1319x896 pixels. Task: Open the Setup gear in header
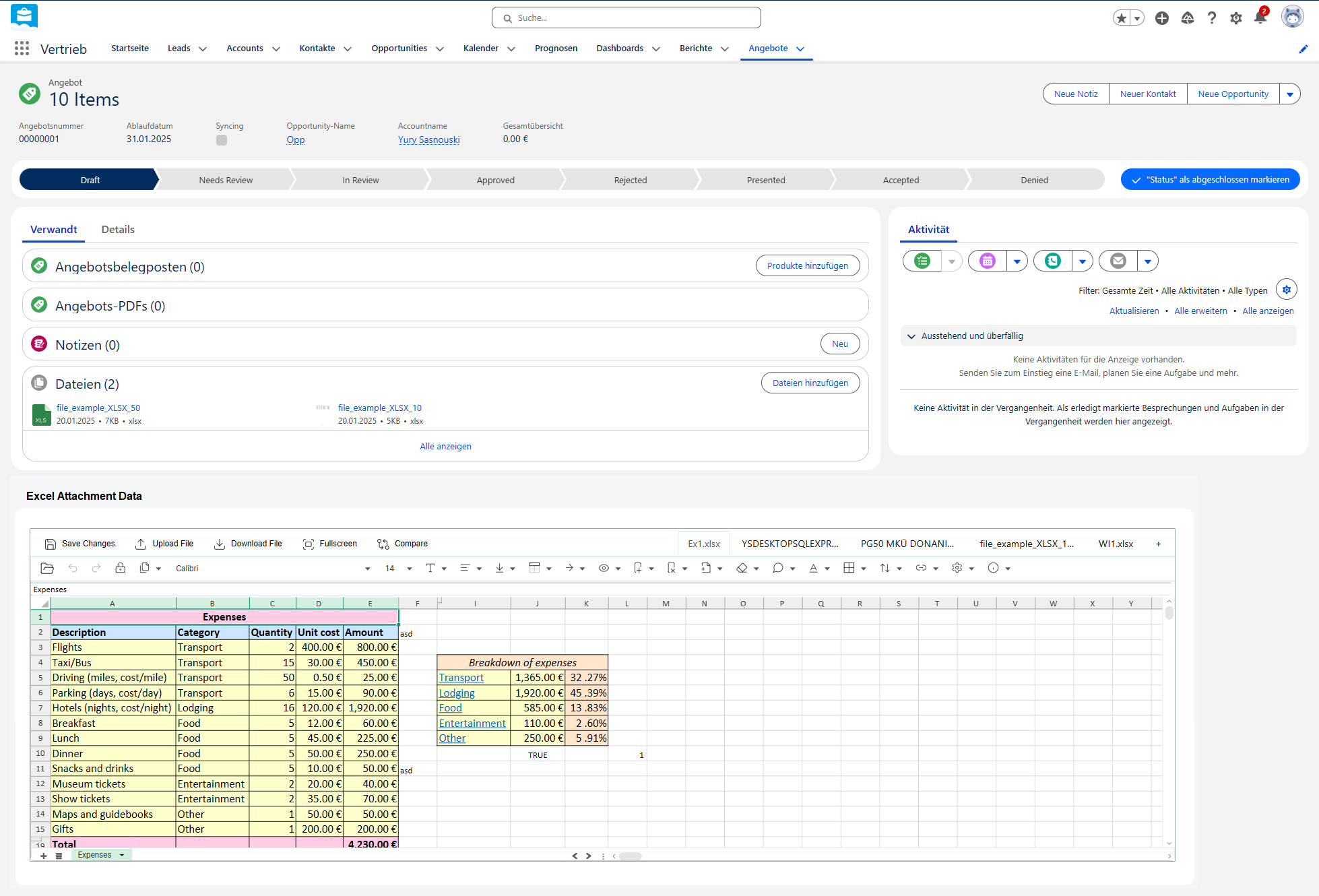pyautogui.click(x=1236, y=18)
